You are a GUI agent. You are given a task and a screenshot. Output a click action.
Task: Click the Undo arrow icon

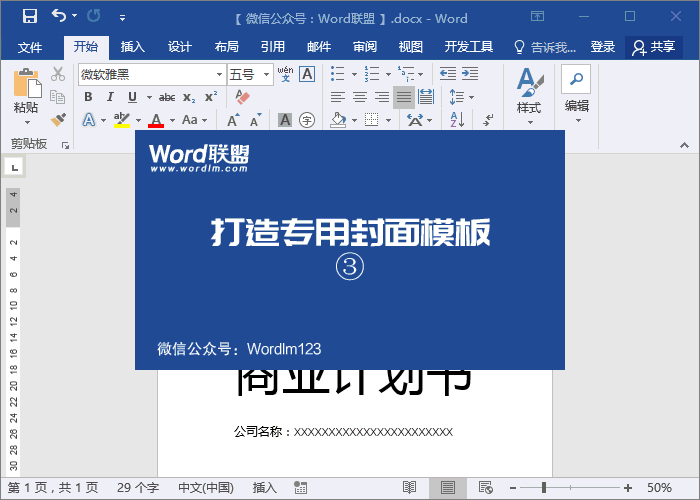[59, 17]
